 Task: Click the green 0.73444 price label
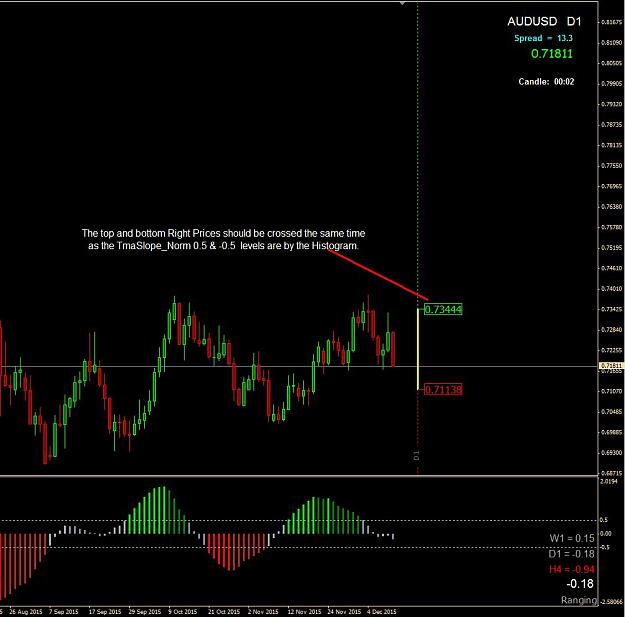click(x=443, y=309)
